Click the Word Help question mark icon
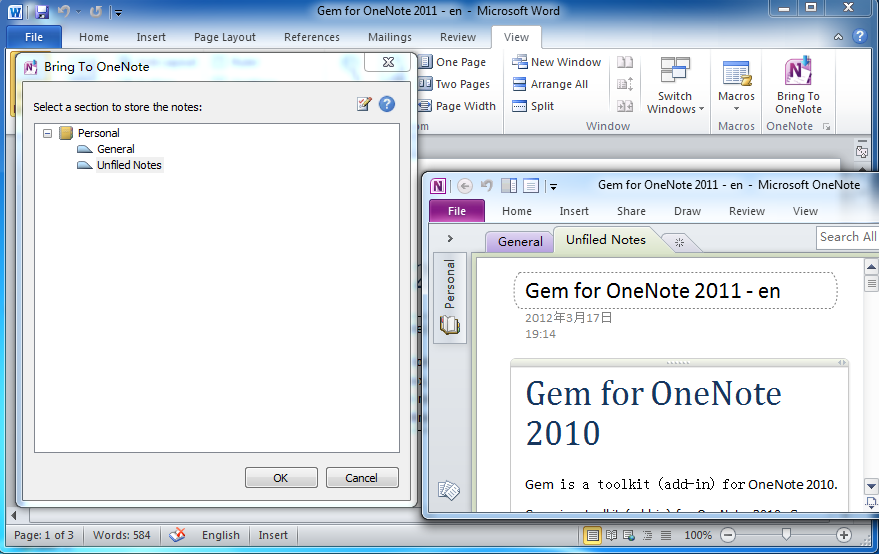This screenshot has height=554, width=879. pyautogui.click(x=859, y=36)
